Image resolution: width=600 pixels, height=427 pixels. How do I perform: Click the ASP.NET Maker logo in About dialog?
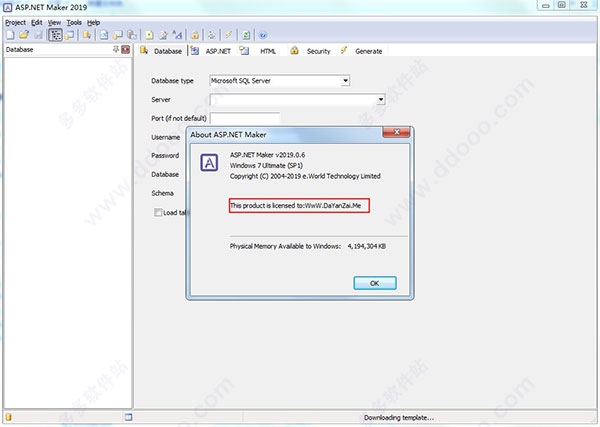209,163
